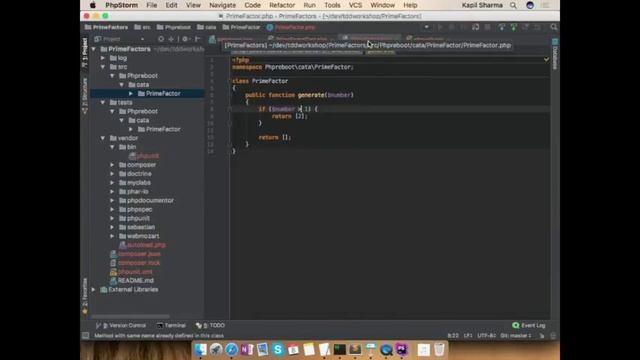The height and width of the screenshot is (360, 640).
Task: Click the VCS update project arrow
Action: pos(502,27)
